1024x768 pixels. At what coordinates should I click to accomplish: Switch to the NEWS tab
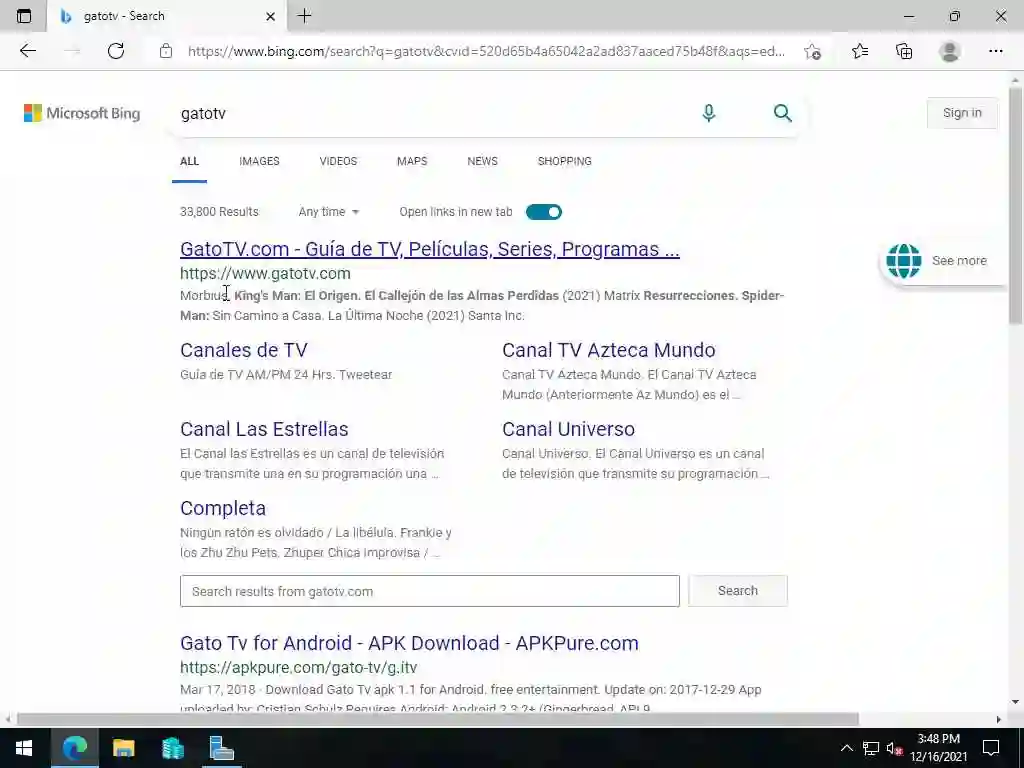pyautogui.click(x=483, y=161)
